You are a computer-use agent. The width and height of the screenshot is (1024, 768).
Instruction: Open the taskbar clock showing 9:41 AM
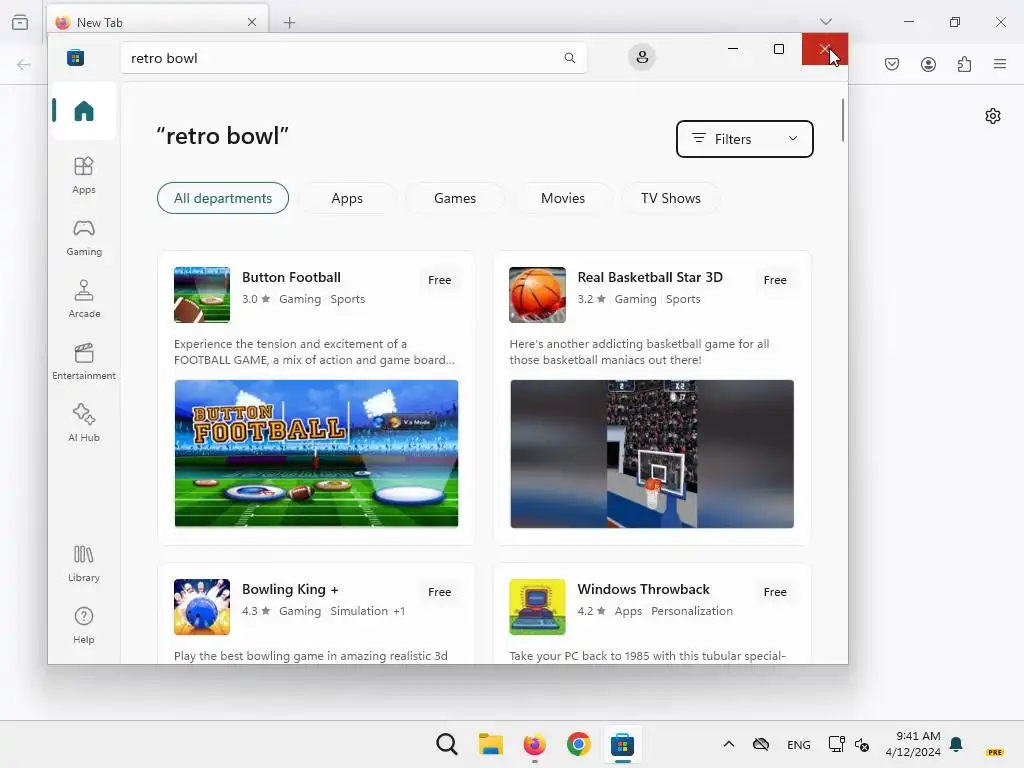click(913, 744)
